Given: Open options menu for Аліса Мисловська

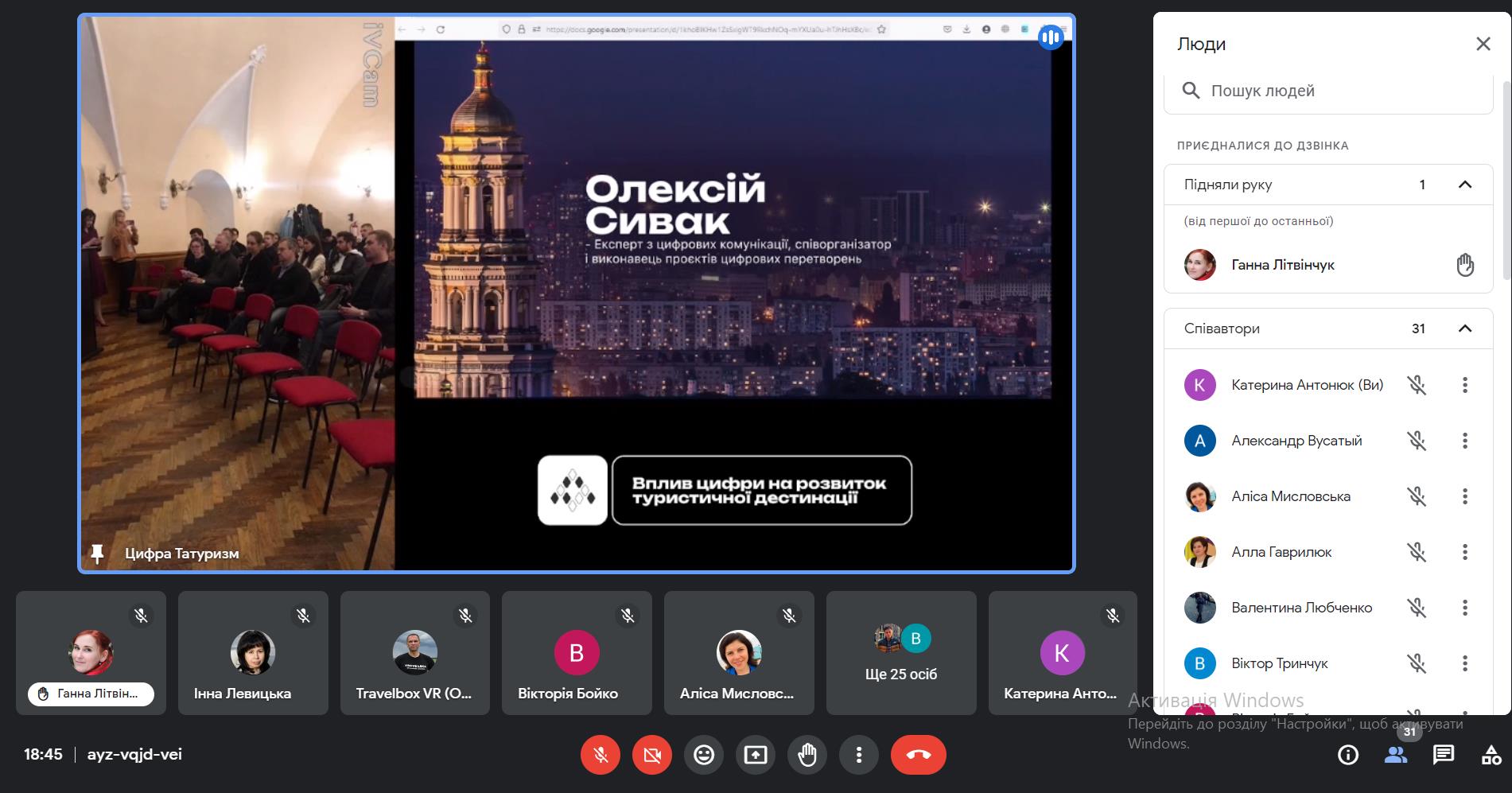Looking at the screenshot, I should point(1464,496).
